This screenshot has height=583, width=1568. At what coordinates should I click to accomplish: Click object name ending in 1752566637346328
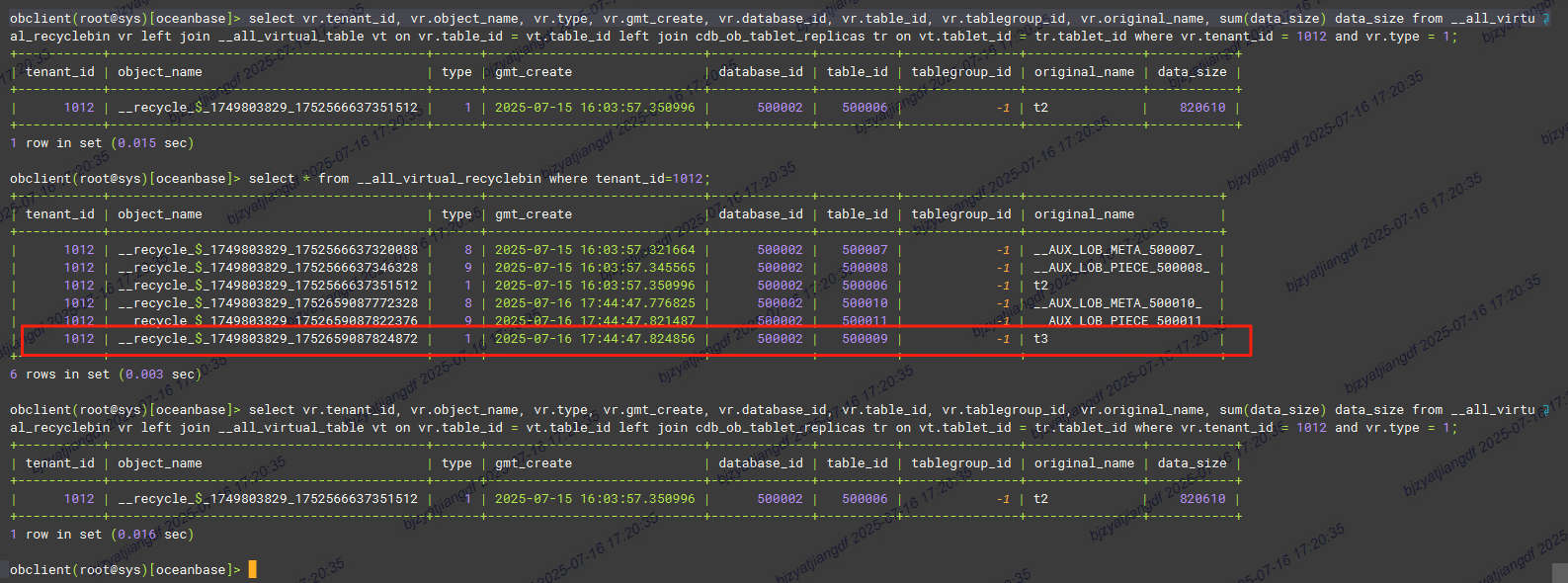tap(267, 268)
